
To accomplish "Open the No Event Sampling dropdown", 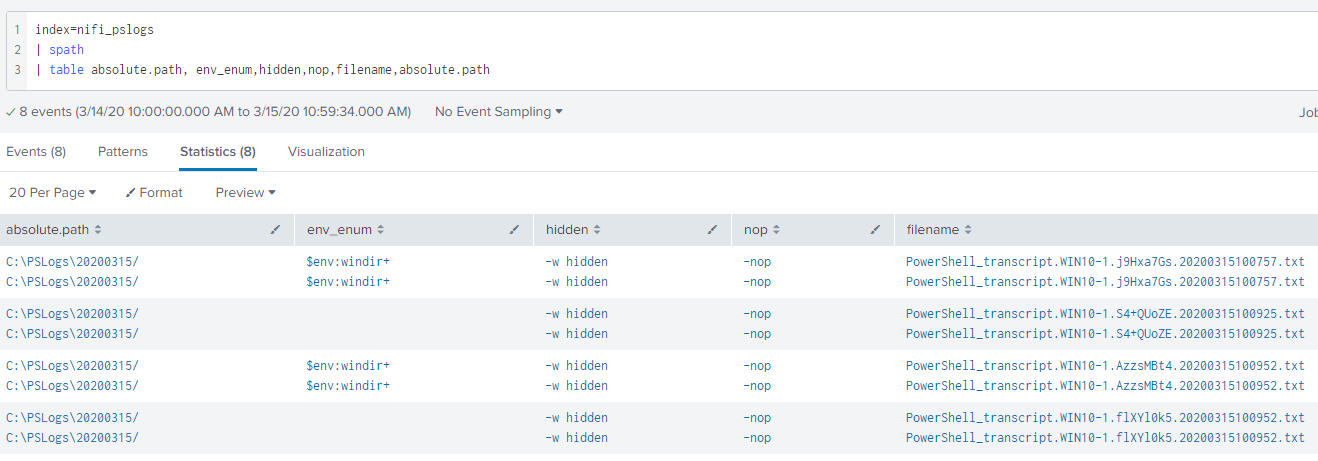I will click(498, 112).
